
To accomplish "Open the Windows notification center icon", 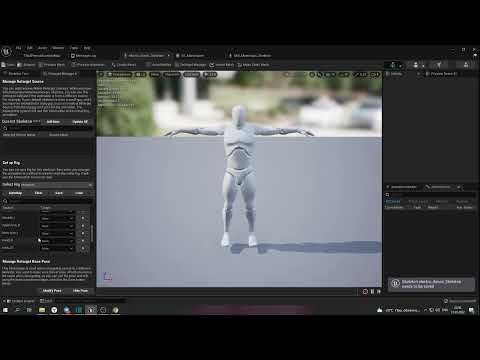I will [471, 310].
